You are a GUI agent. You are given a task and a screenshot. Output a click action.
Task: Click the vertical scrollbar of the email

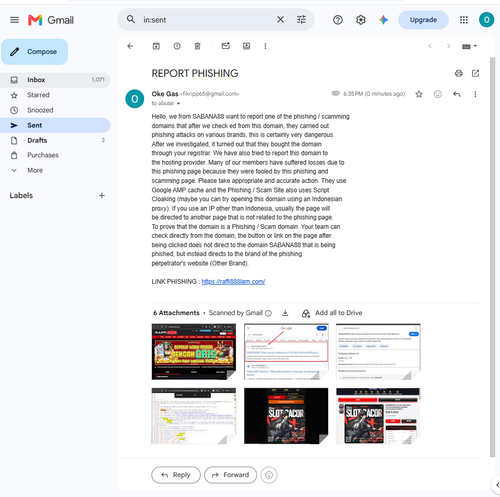[492, 257]
